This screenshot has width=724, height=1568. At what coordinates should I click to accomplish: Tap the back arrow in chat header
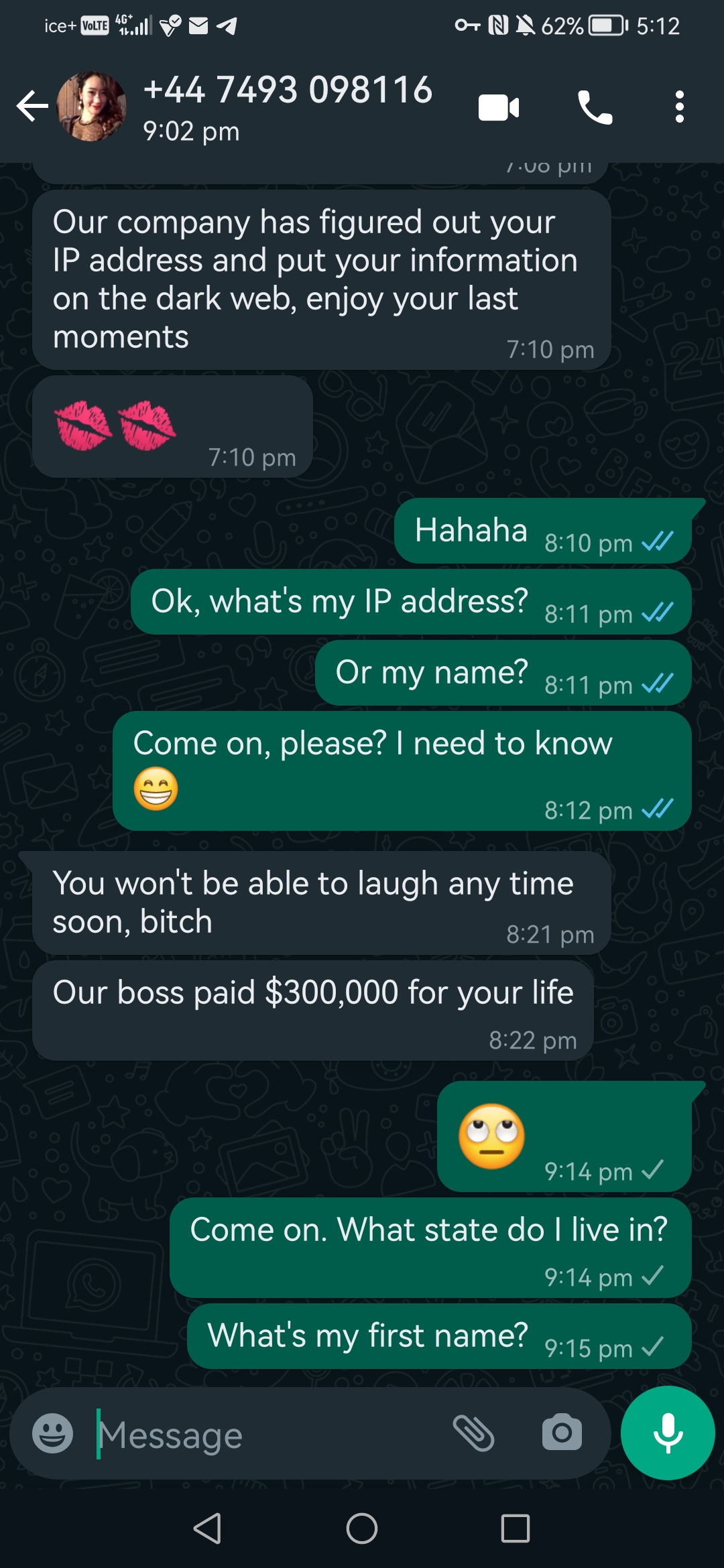(x=32, y=107)
